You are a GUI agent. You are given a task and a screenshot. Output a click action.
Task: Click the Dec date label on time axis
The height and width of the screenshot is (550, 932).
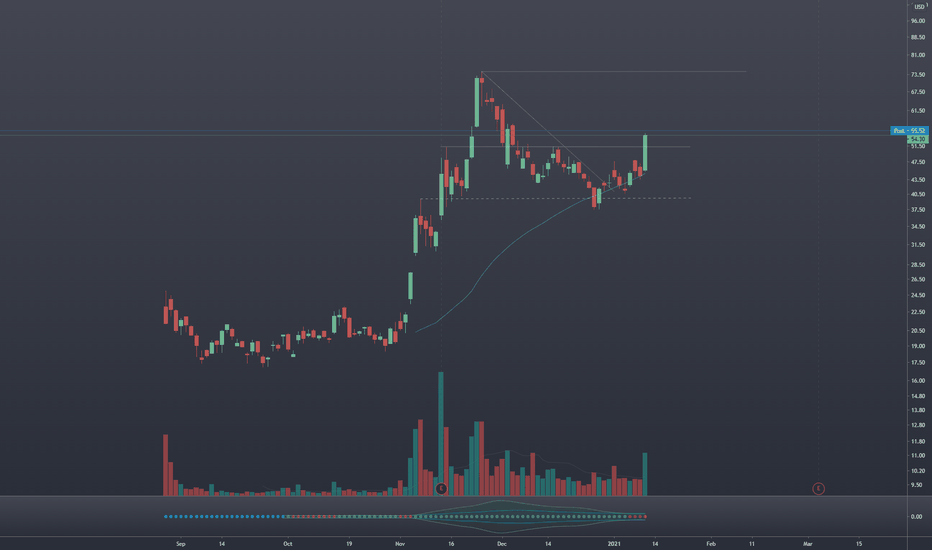click(502, 543)
